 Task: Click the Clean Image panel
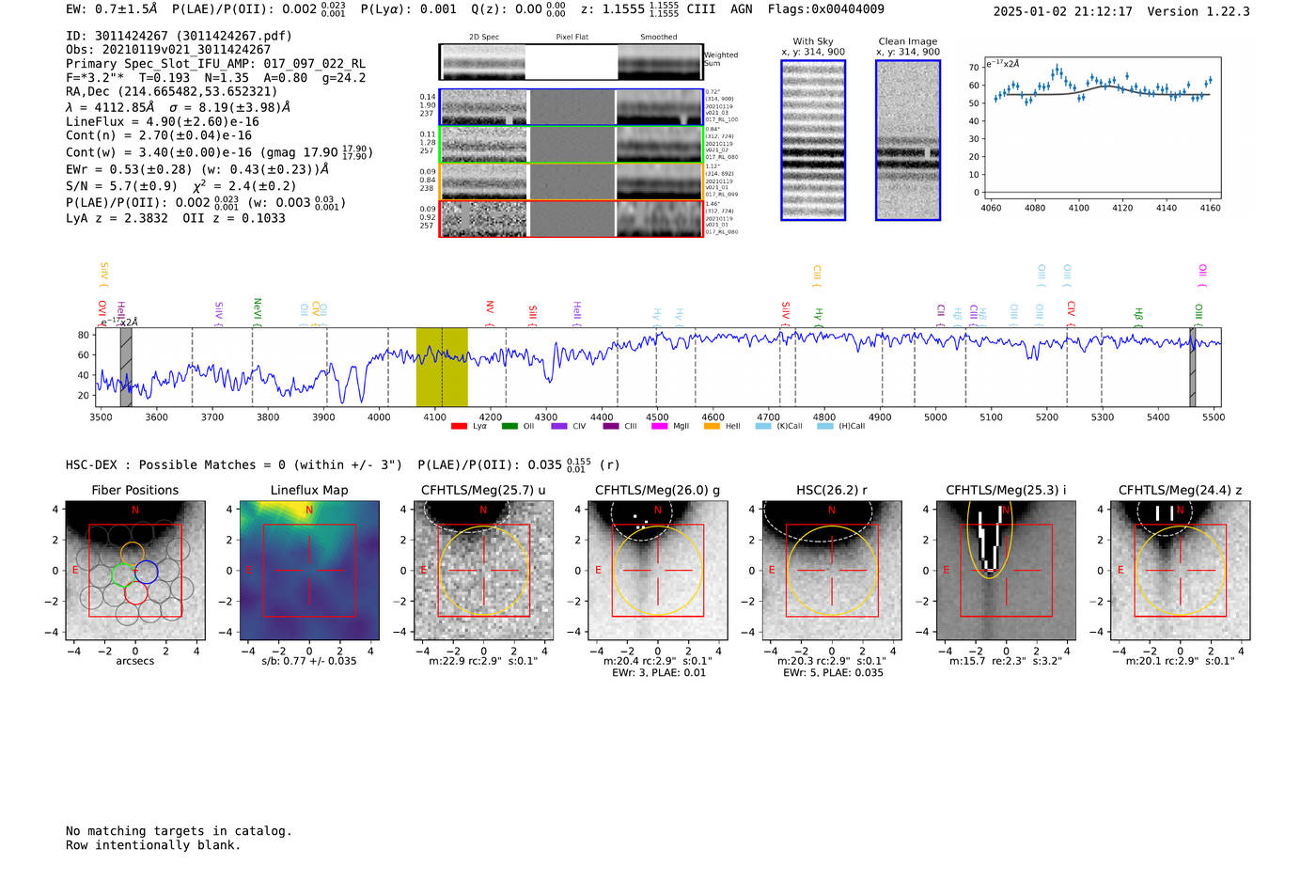coord(908,140)
